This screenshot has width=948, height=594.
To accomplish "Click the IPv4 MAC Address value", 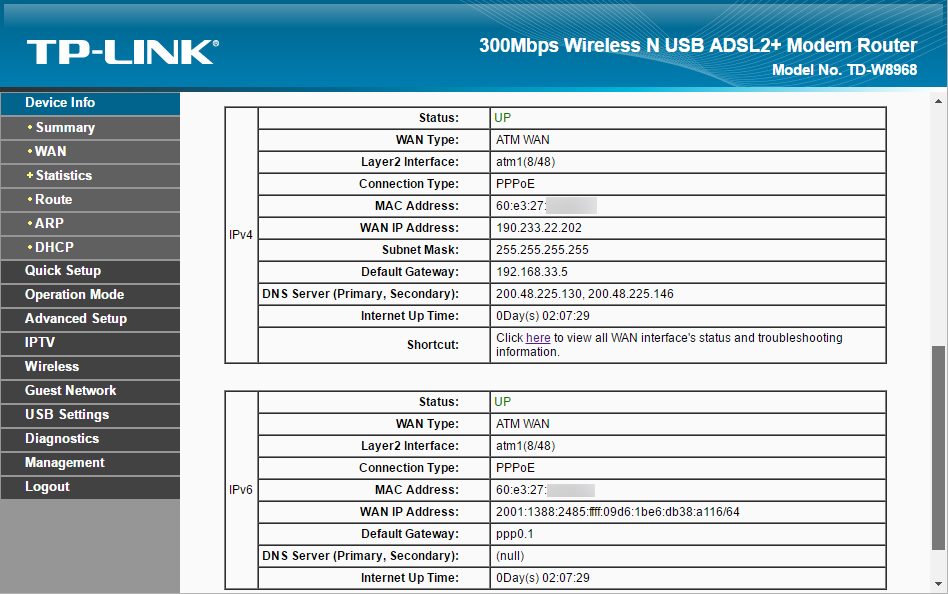I will pyautogui.click(x=546, y=206).
